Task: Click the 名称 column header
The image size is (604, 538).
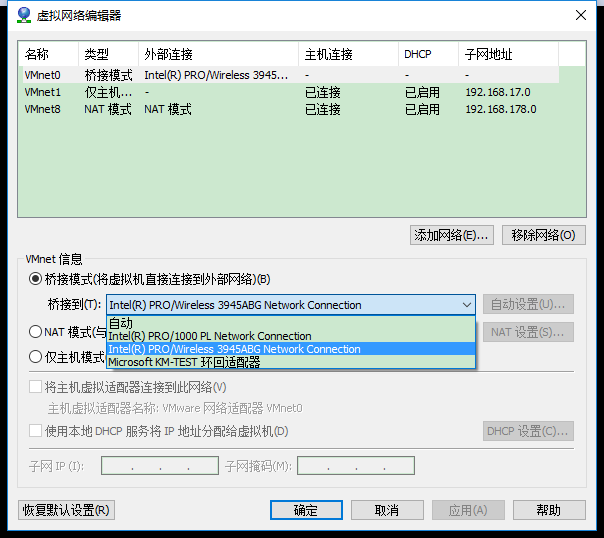Action: 48,54
